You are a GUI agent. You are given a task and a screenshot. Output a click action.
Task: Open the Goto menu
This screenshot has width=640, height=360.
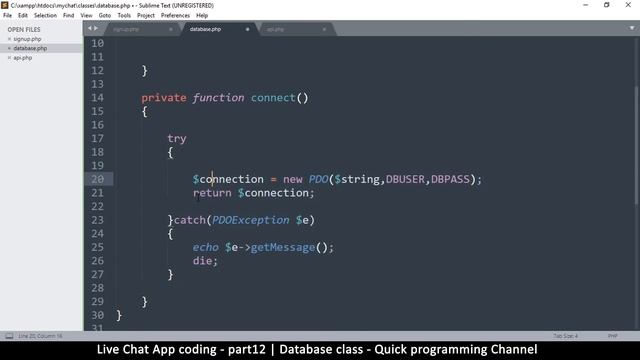click(x=104, y=16)
